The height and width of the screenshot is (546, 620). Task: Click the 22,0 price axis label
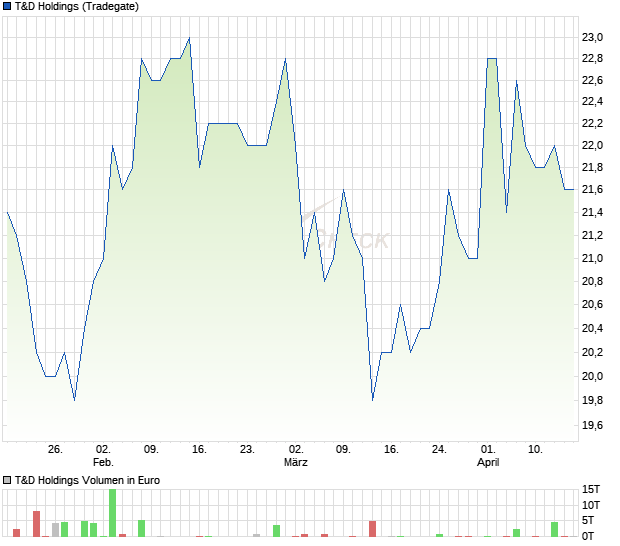click(592, 145)
